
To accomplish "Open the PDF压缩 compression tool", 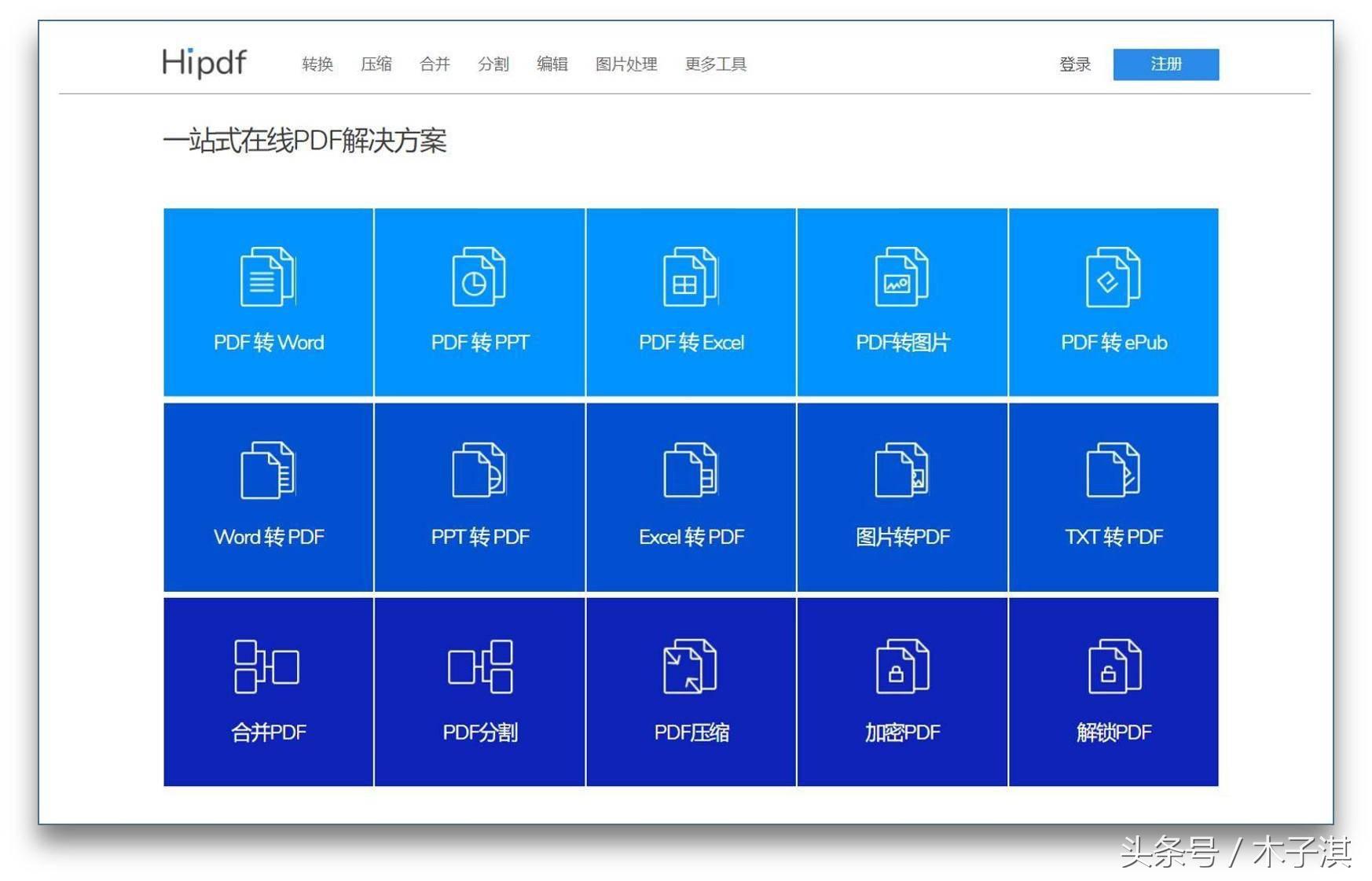I will 690,692.
